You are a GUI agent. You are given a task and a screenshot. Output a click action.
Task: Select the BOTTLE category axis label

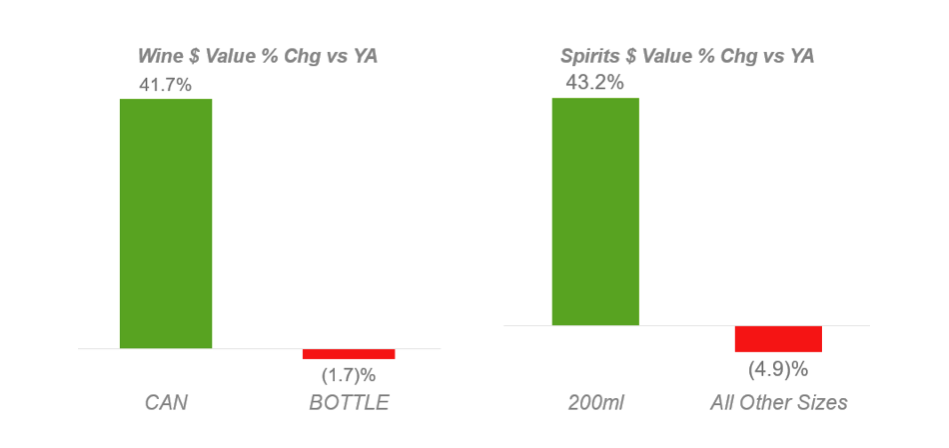click(x=349, y=403)
